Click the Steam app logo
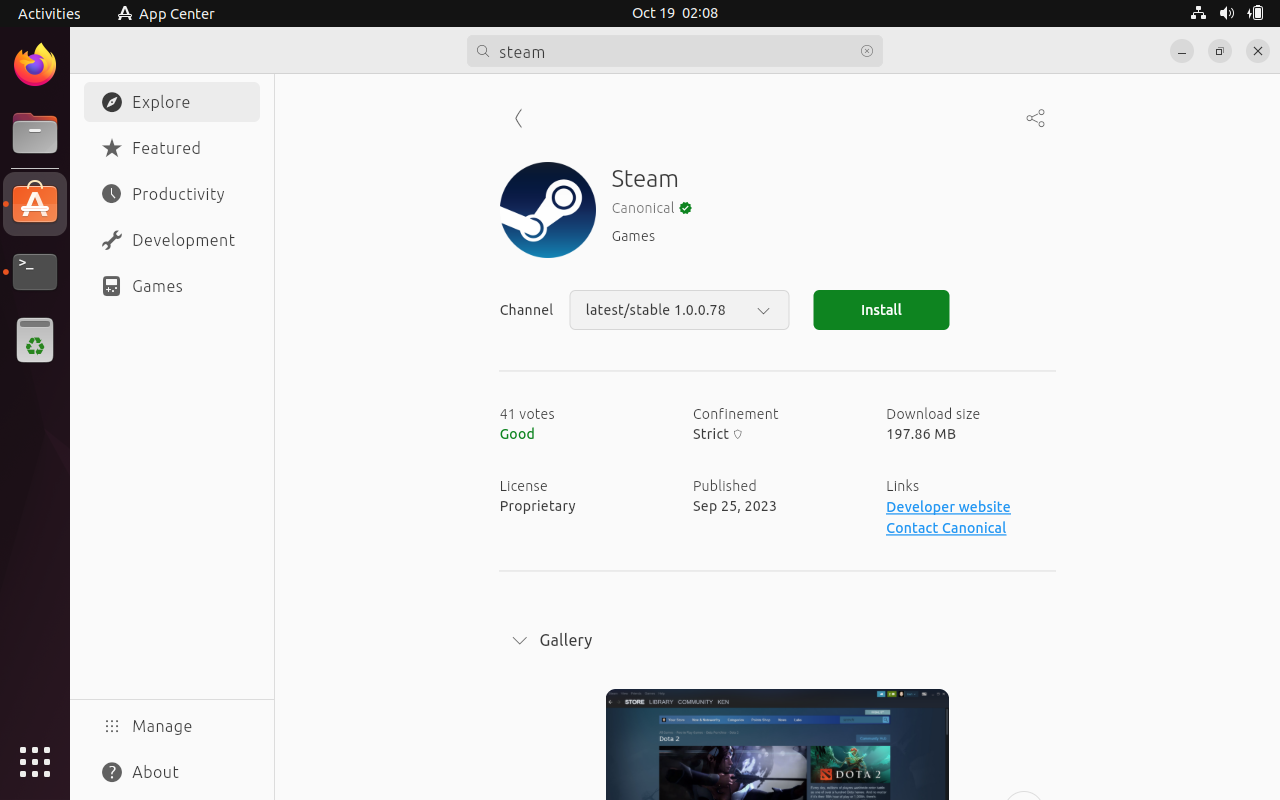The height and width of the screenshot is (800, 1280). (548, 210)
